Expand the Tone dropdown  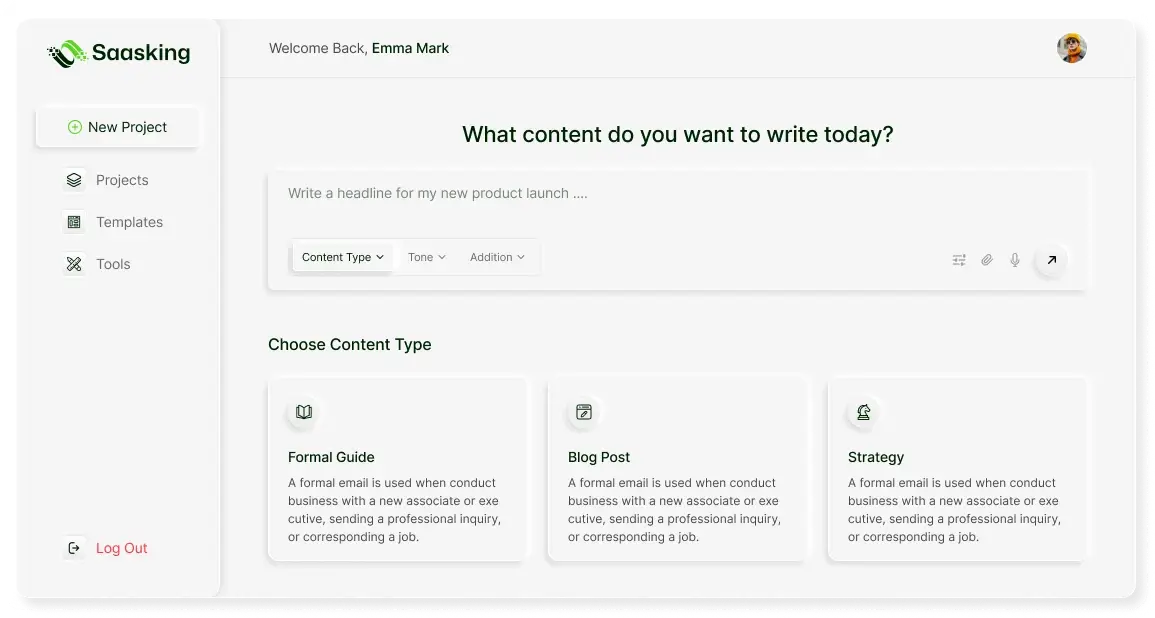pos(426,257)
